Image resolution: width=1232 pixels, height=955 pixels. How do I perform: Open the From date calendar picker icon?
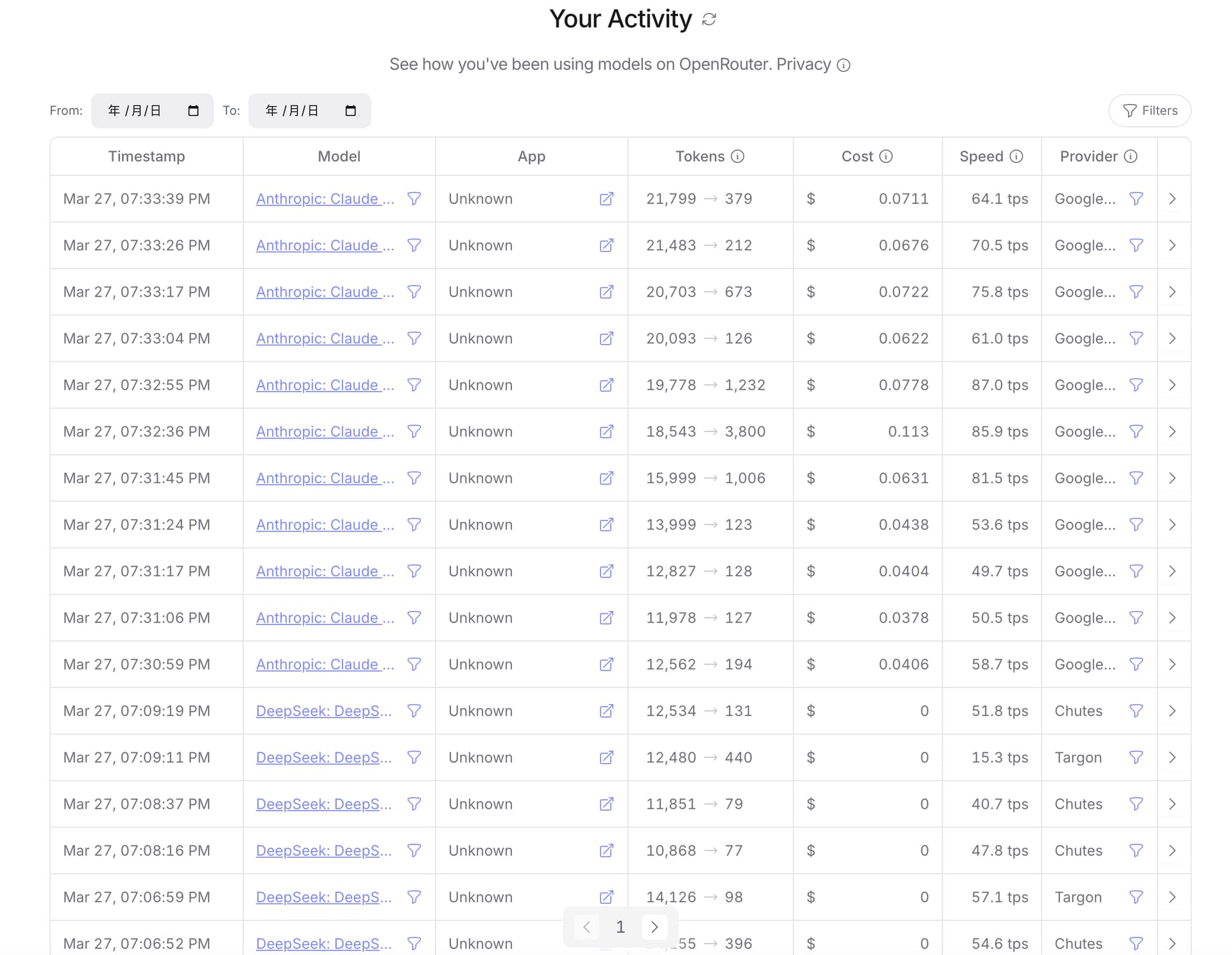point(193,110)
